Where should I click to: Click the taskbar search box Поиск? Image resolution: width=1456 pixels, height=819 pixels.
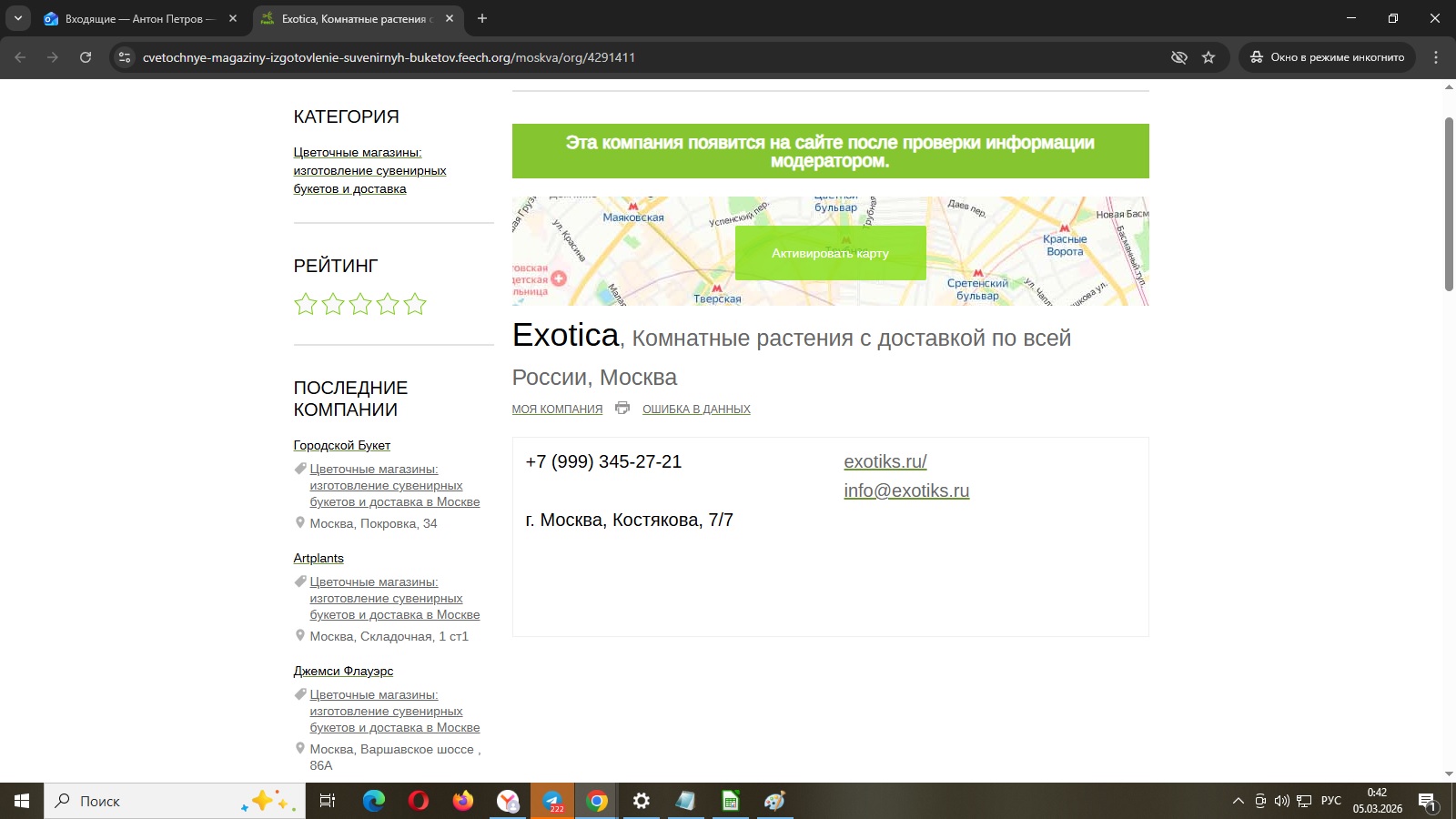pos(175,801)
